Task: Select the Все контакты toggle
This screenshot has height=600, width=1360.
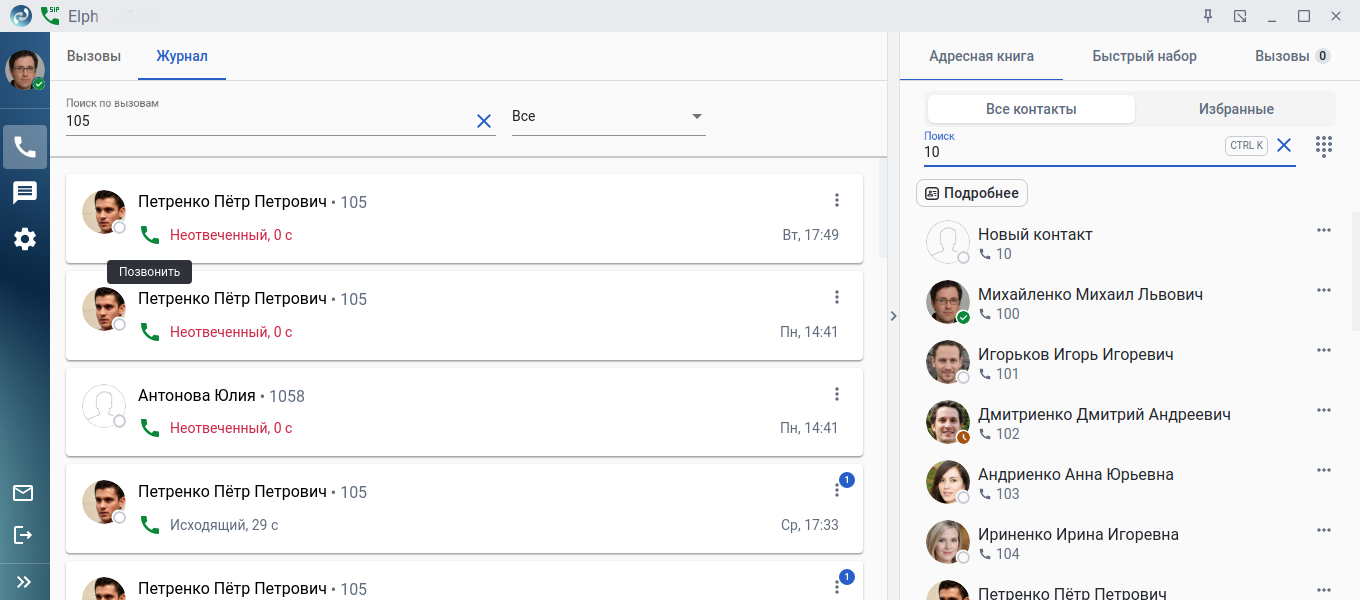Action: tap(1031, 109)
